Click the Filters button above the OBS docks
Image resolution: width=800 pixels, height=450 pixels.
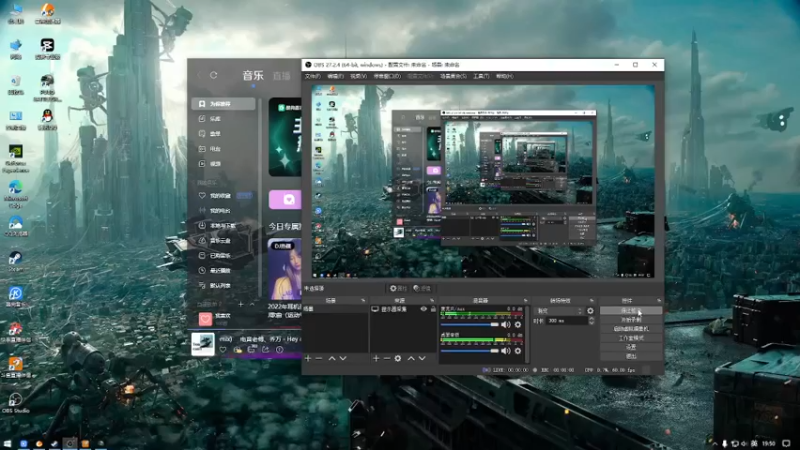coord(422,288)
